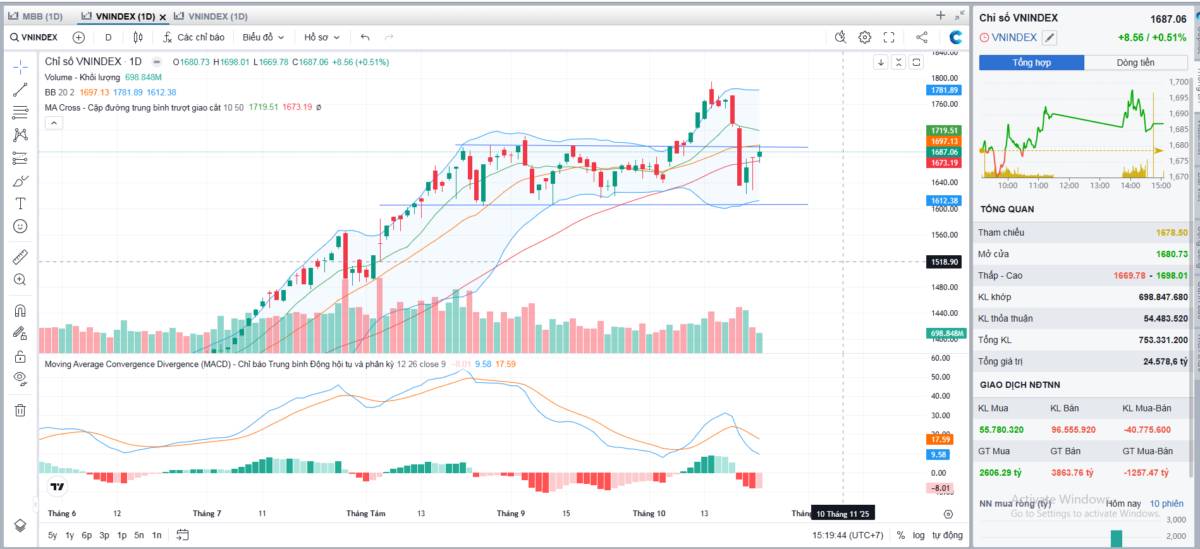Click time axis settings gear icon
The image size is (1200, 549).
click(x=948, y=513)
